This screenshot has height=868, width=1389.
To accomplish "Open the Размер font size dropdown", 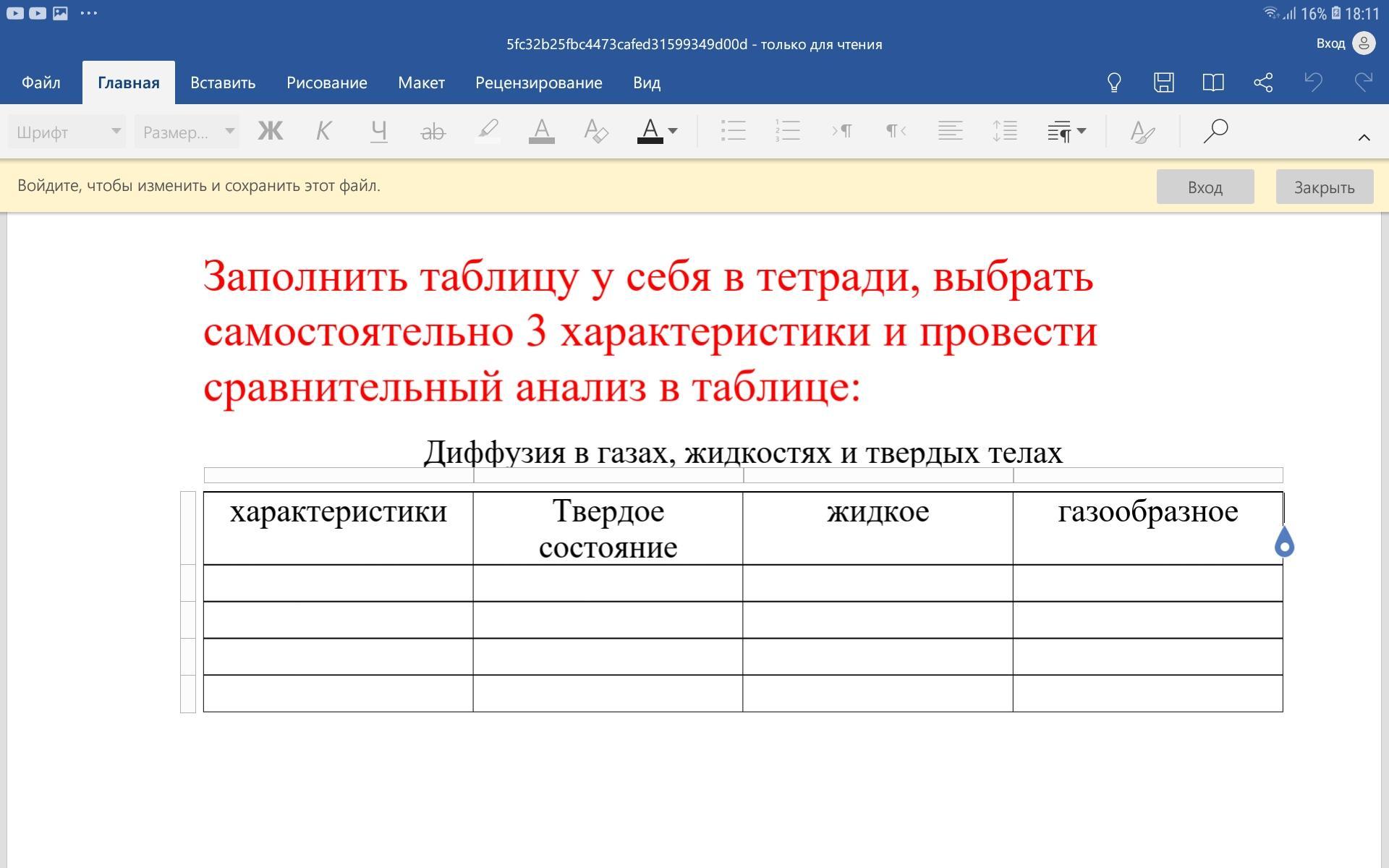I will pyautogui.click(x=187, y=132).
